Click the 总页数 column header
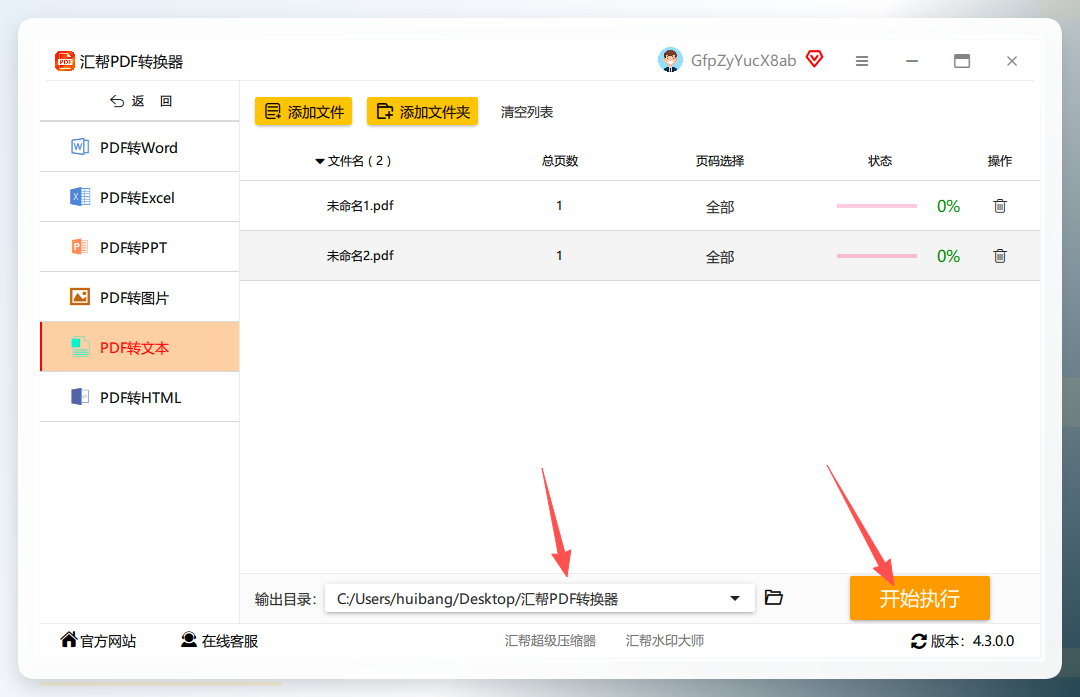 click(559, 161)
